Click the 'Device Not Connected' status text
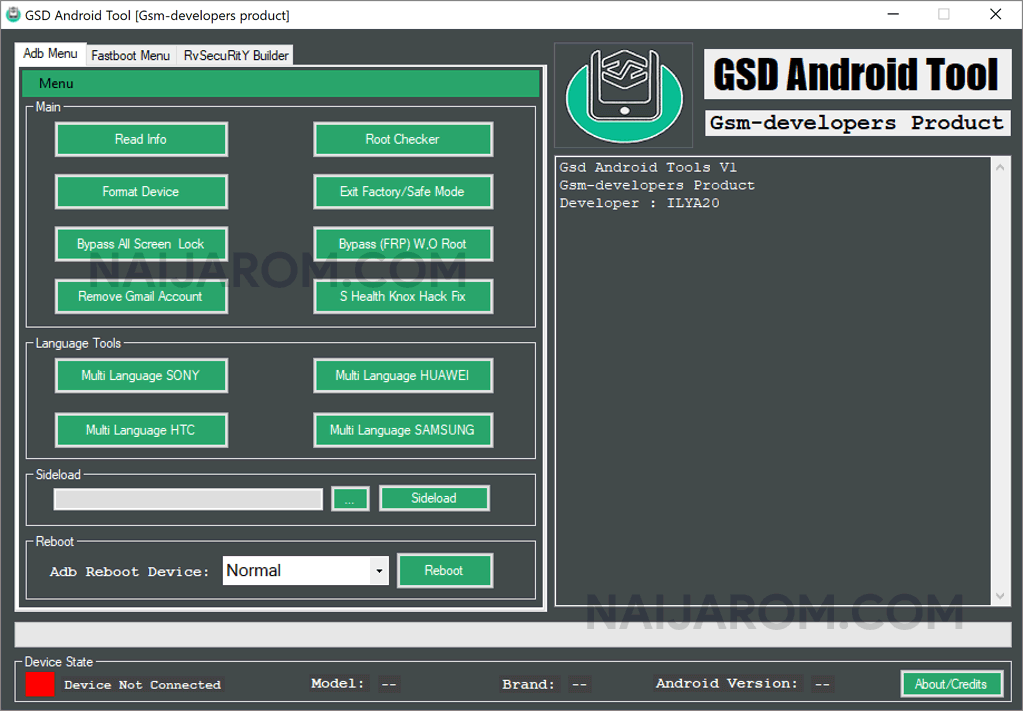This screenshot has height=711, width=1023. (x=142, y=685)
